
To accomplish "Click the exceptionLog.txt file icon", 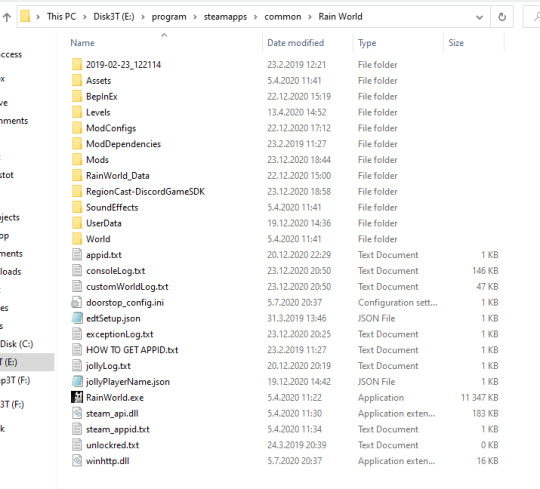I will click(x=77, y=334).
